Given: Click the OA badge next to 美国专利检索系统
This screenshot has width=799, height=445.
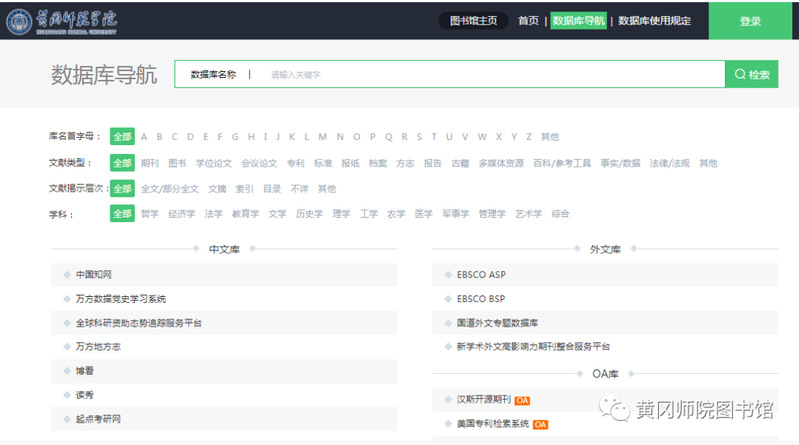Looking at the screenshot, I should (540, 424).
